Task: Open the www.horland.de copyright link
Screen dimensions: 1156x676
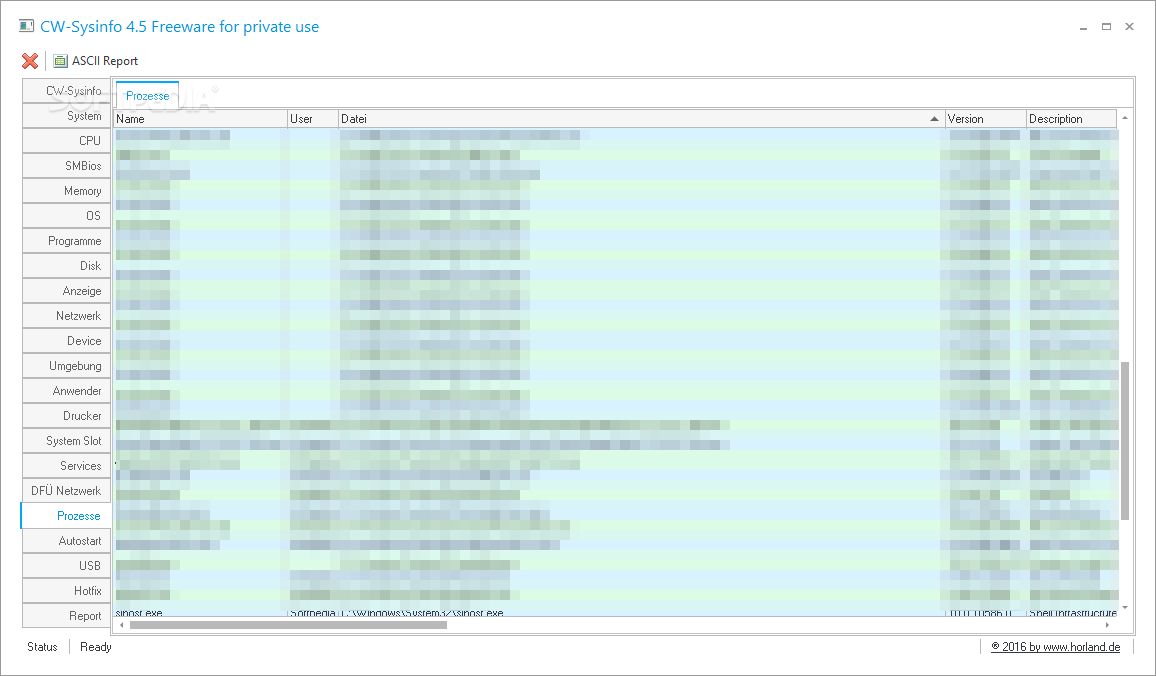Action: (1056, 647)
